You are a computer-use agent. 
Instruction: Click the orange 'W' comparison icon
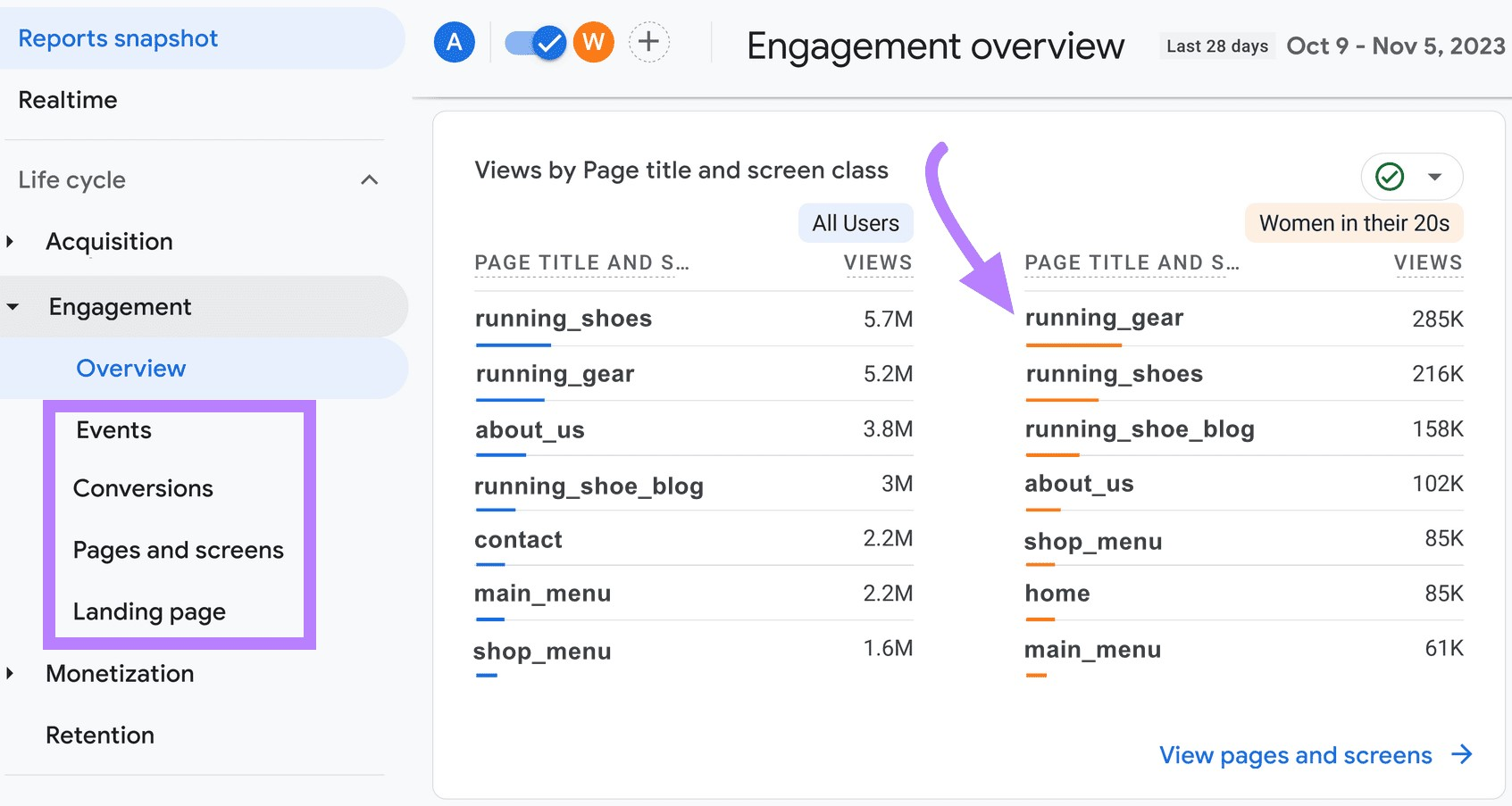tap(593, 41)
